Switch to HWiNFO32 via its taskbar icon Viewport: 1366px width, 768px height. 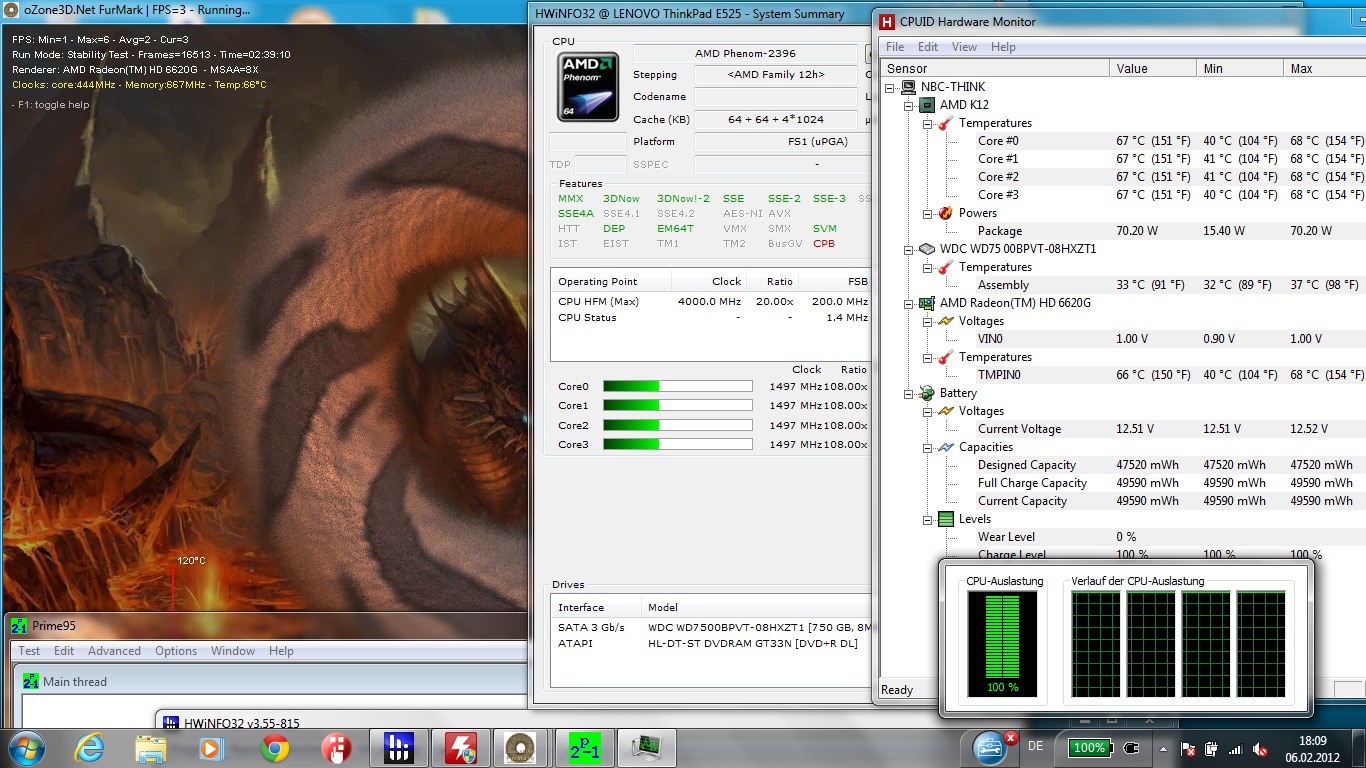click(398, 748)
